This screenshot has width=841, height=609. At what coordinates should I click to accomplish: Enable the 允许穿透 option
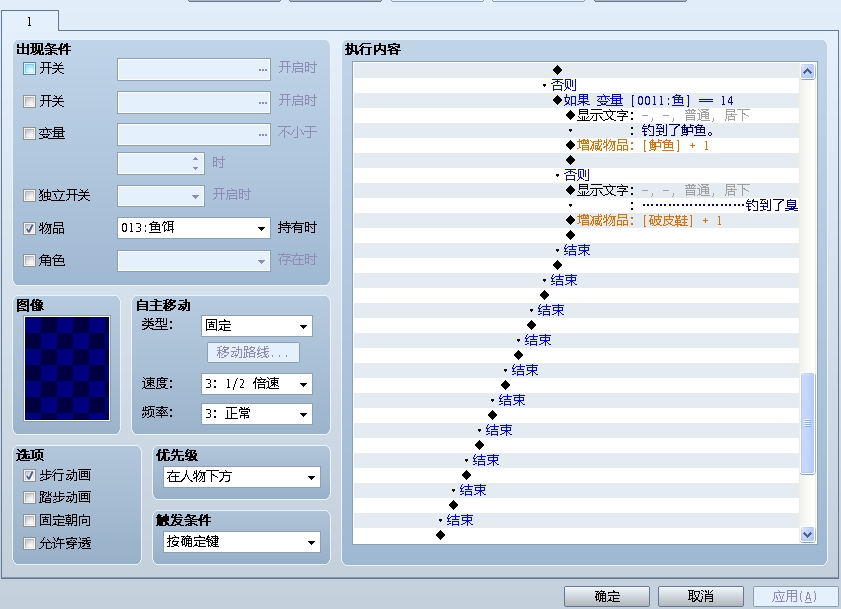[x=29, y=544]
